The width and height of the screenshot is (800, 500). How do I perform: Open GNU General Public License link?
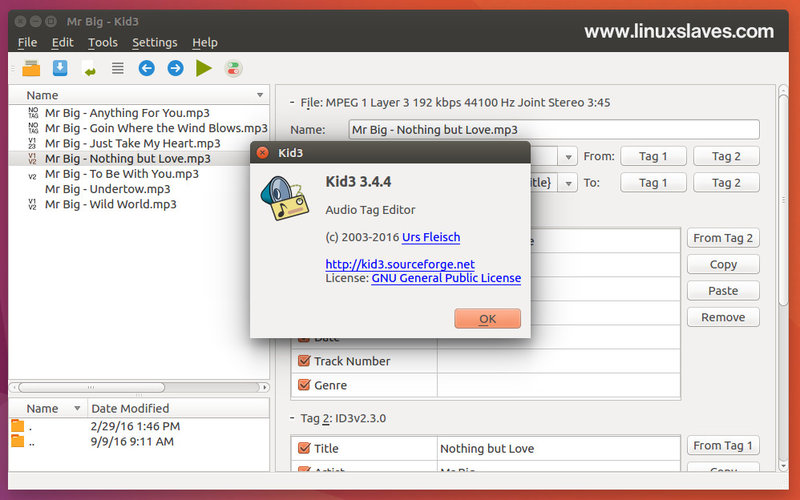click(x=446, y=278)
